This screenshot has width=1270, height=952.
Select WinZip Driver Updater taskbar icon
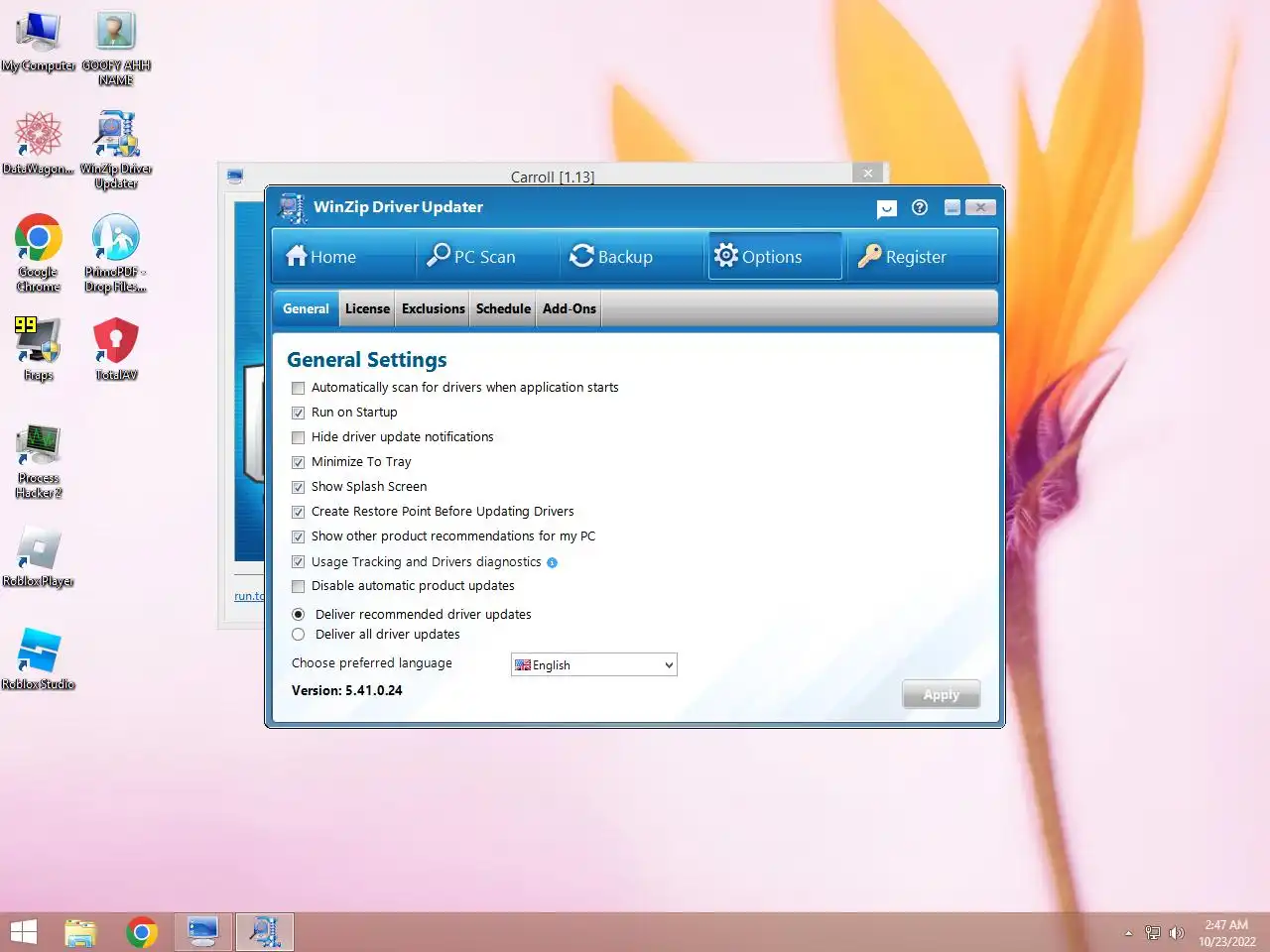pos(264,932)
